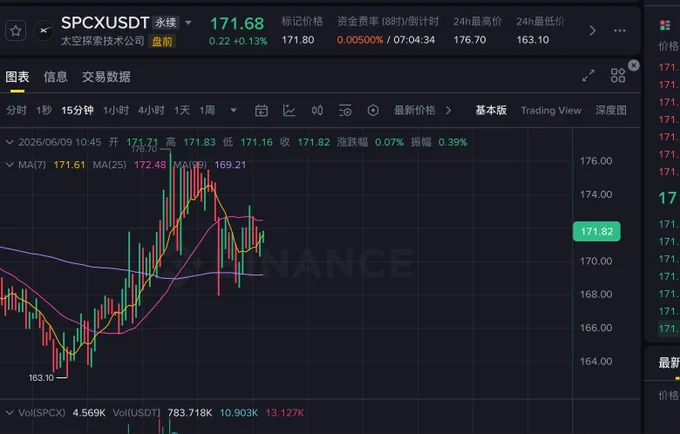Close the chart panel with X button

pos(634,65)
